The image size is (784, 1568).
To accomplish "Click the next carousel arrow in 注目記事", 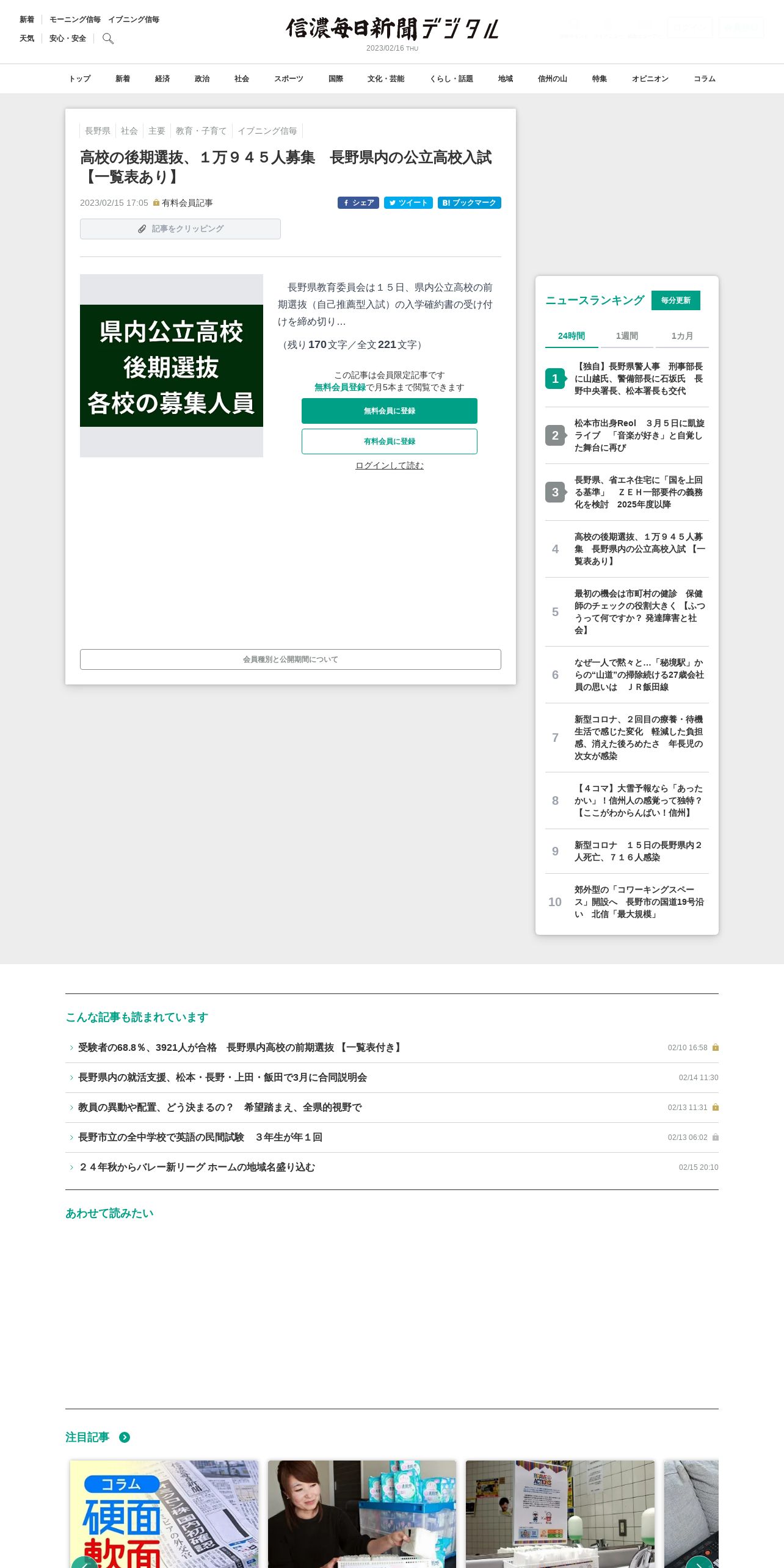I will [699, 1561].
